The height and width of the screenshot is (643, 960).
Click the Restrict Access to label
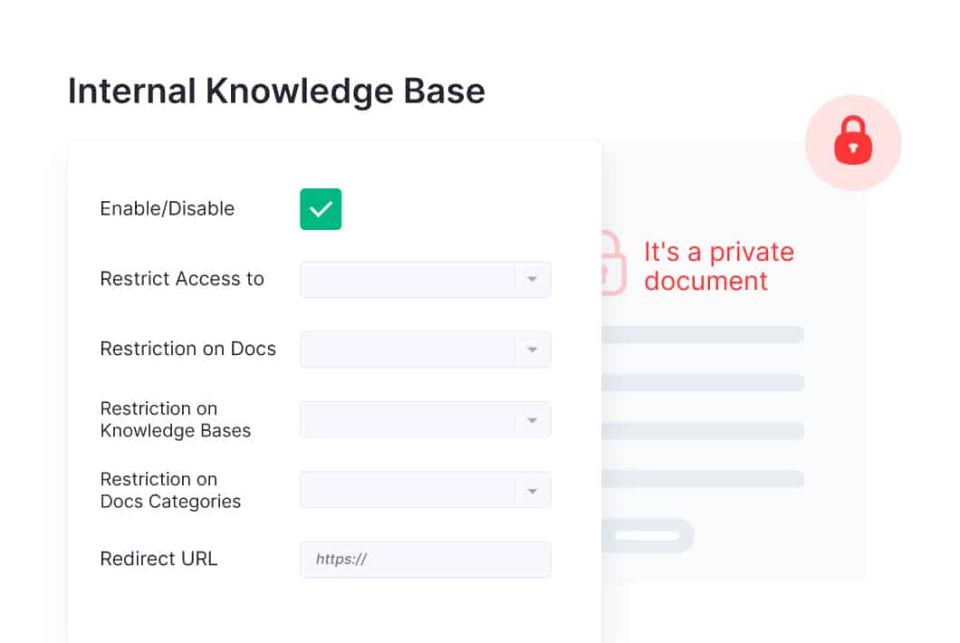tap(182, 279)
